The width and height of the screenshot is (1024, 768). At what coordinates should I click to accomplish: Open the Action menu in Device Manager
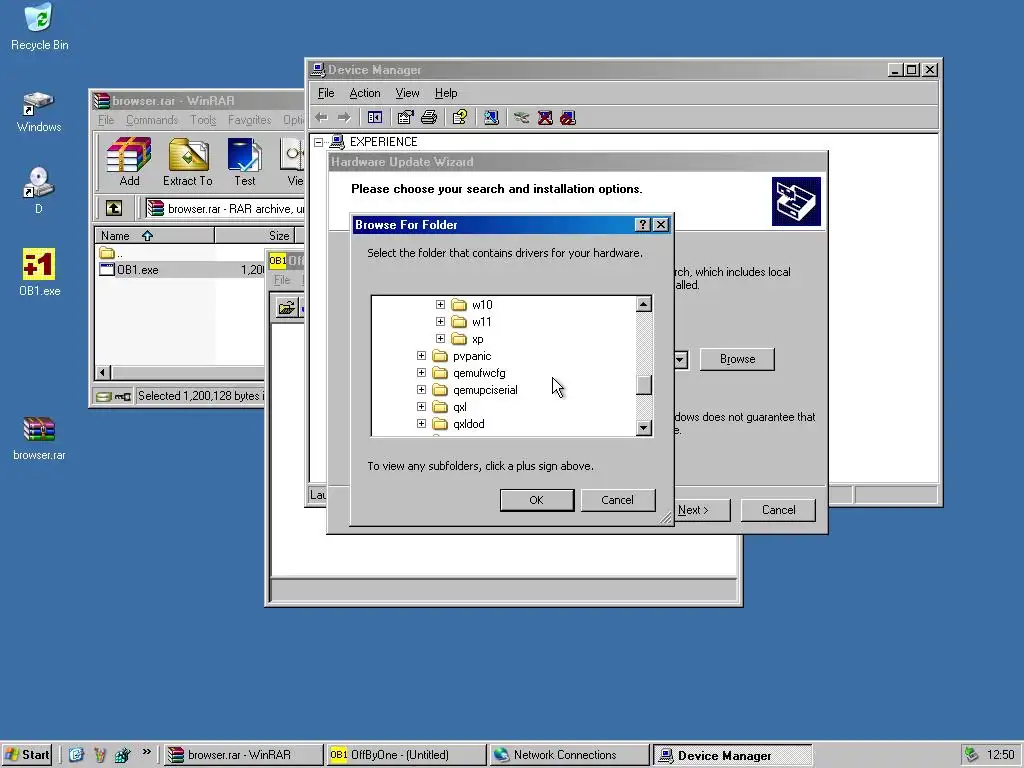(x=365, y=93)
